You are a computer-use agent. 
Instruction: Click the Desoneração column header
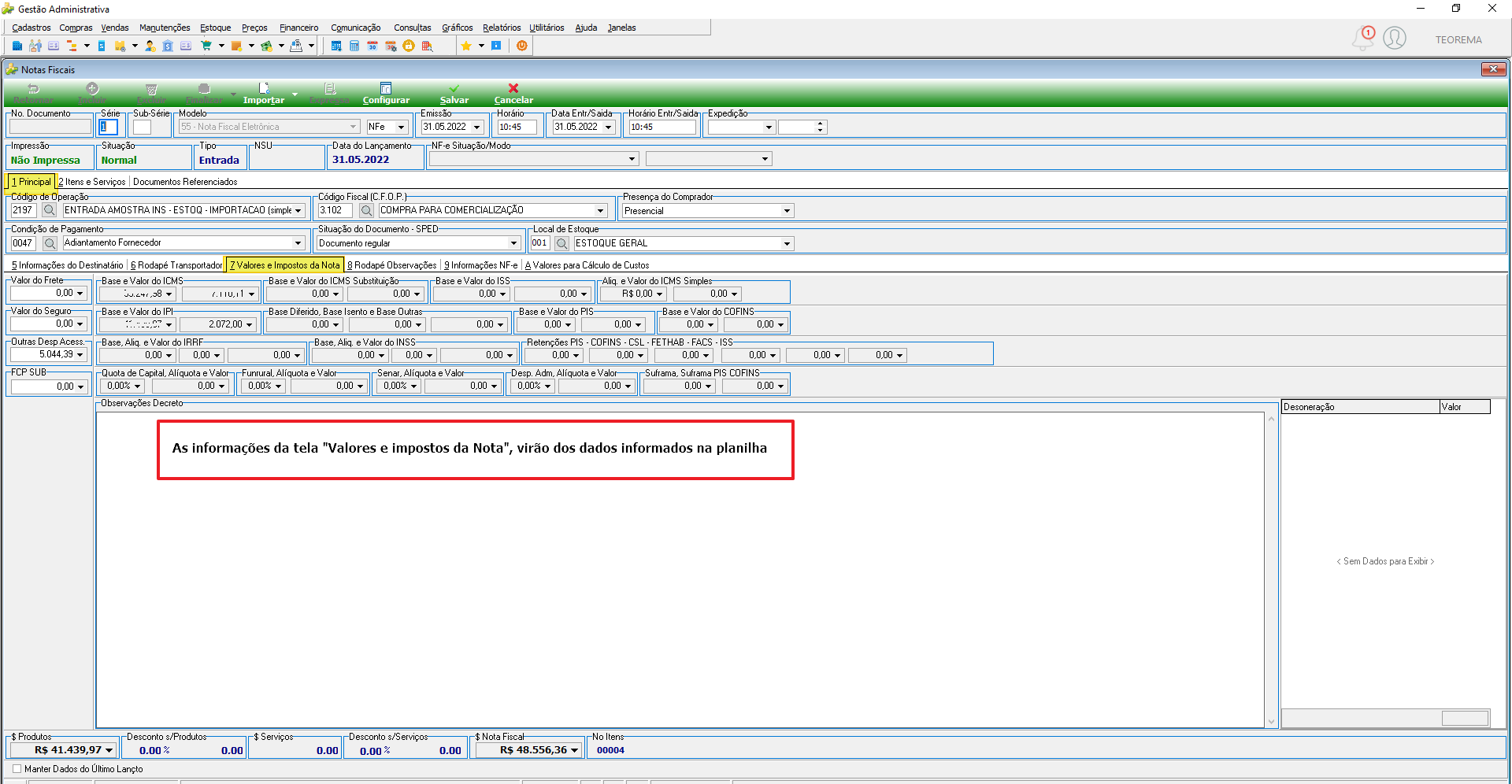[1360, 407]
